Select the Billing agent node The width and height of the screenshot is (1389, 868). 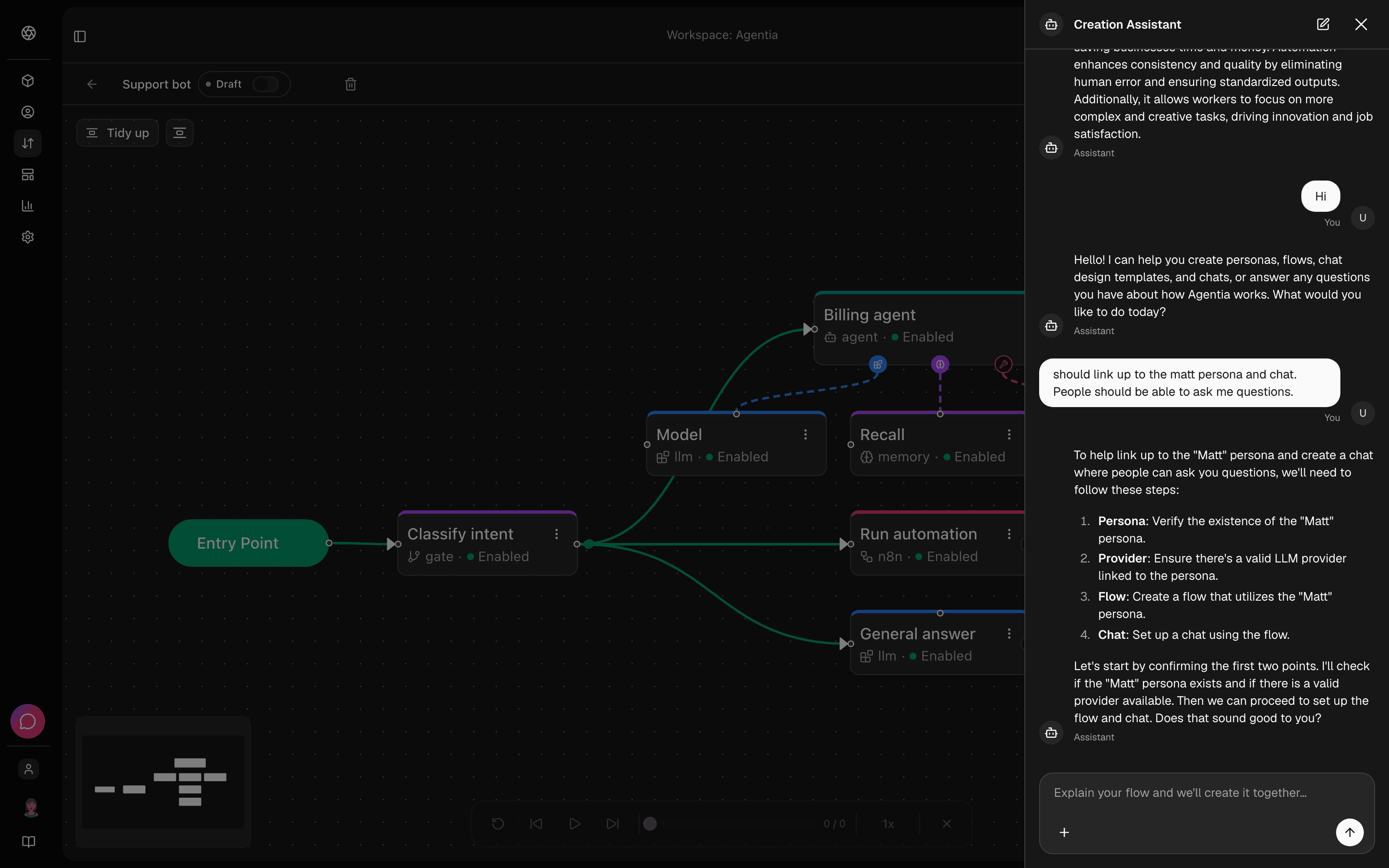[x=919, y=328]
